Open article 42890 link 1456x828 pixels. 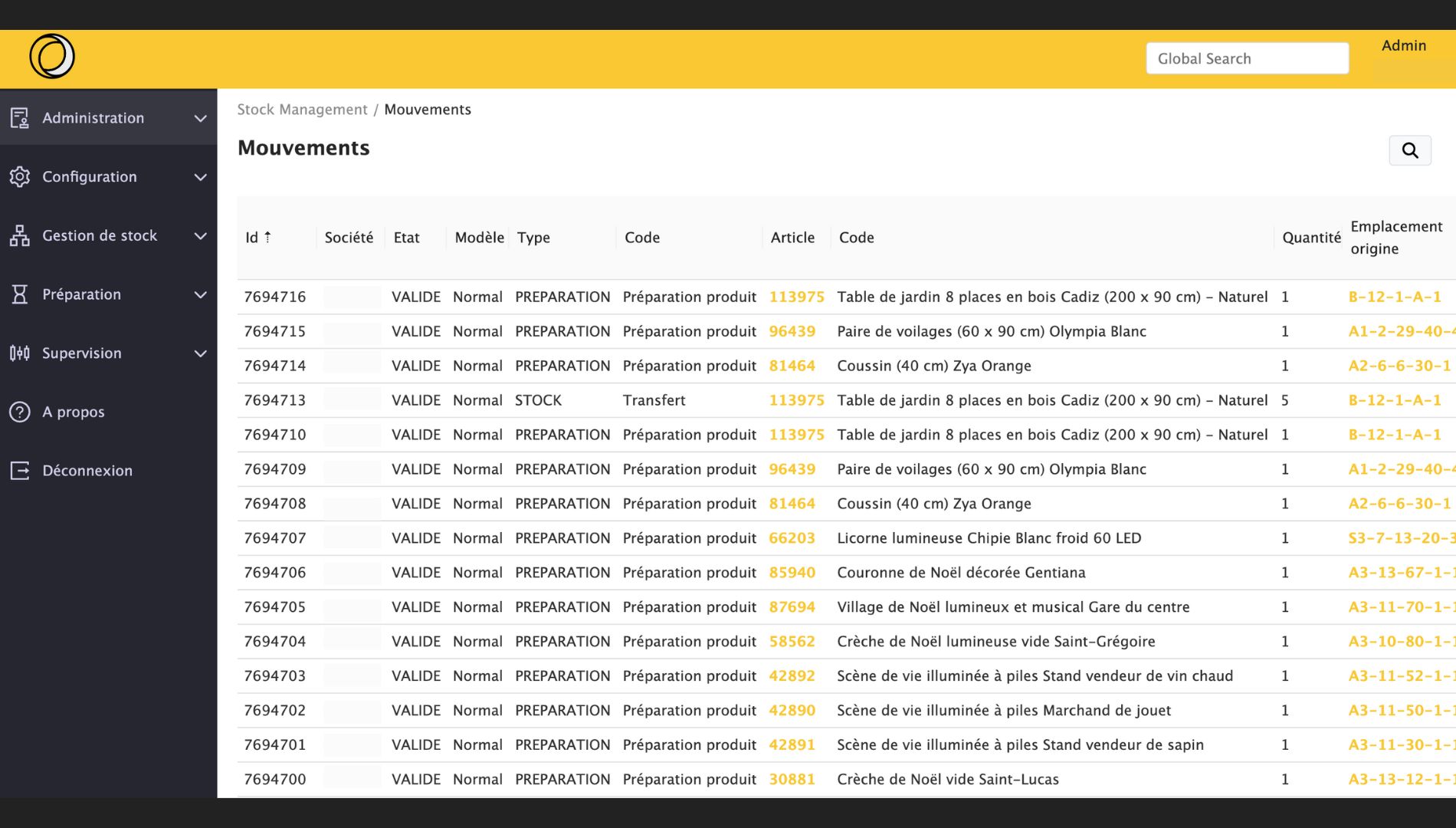click(792, 711)
